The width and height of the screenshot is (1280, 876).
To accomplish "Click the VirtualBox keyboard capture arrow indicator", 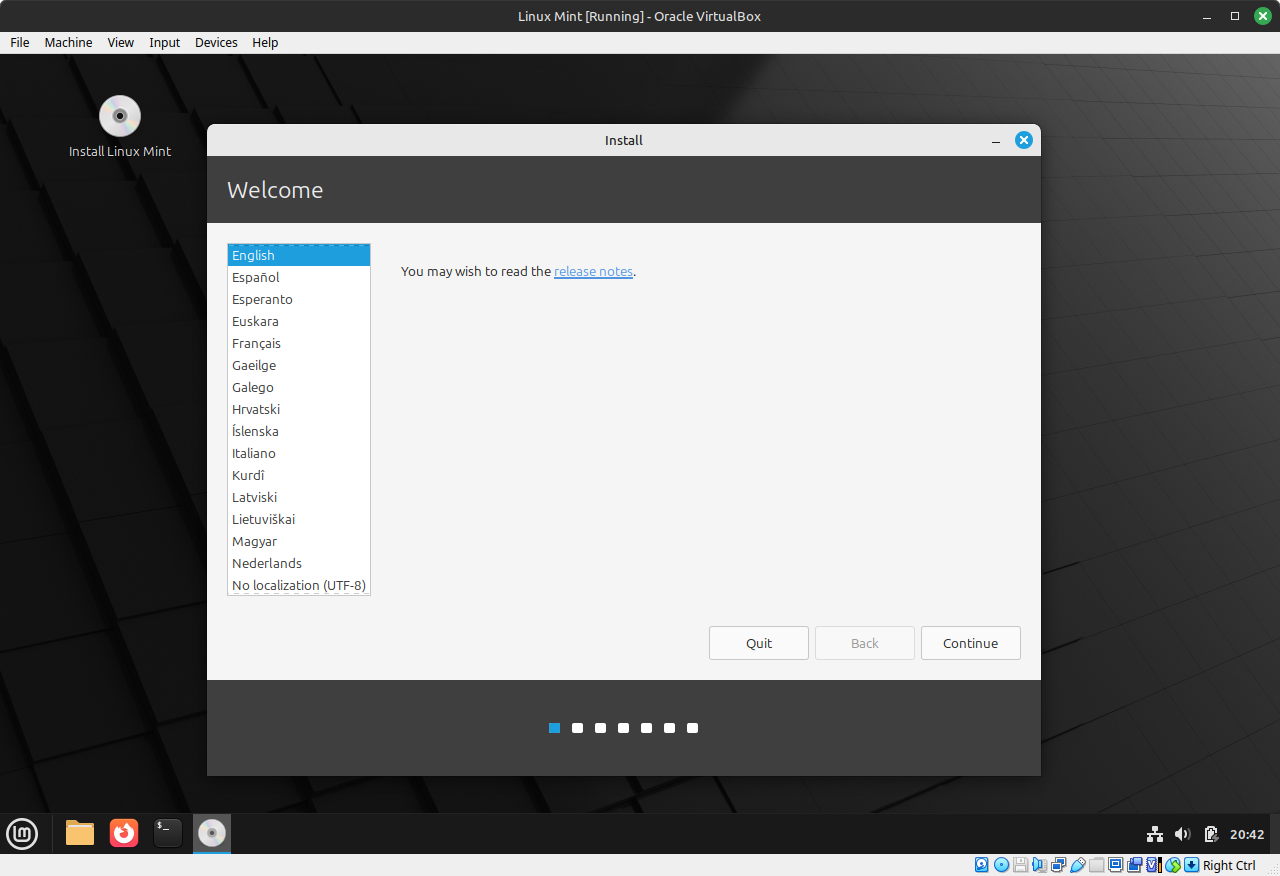I will click(1191, 865).
